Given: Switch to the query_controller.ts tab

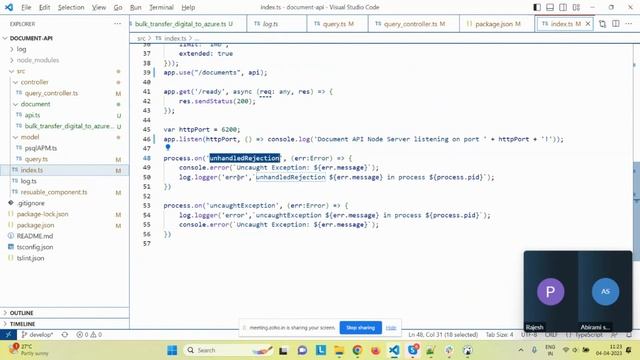Looking at the screenshot, I should pos(414,24).
